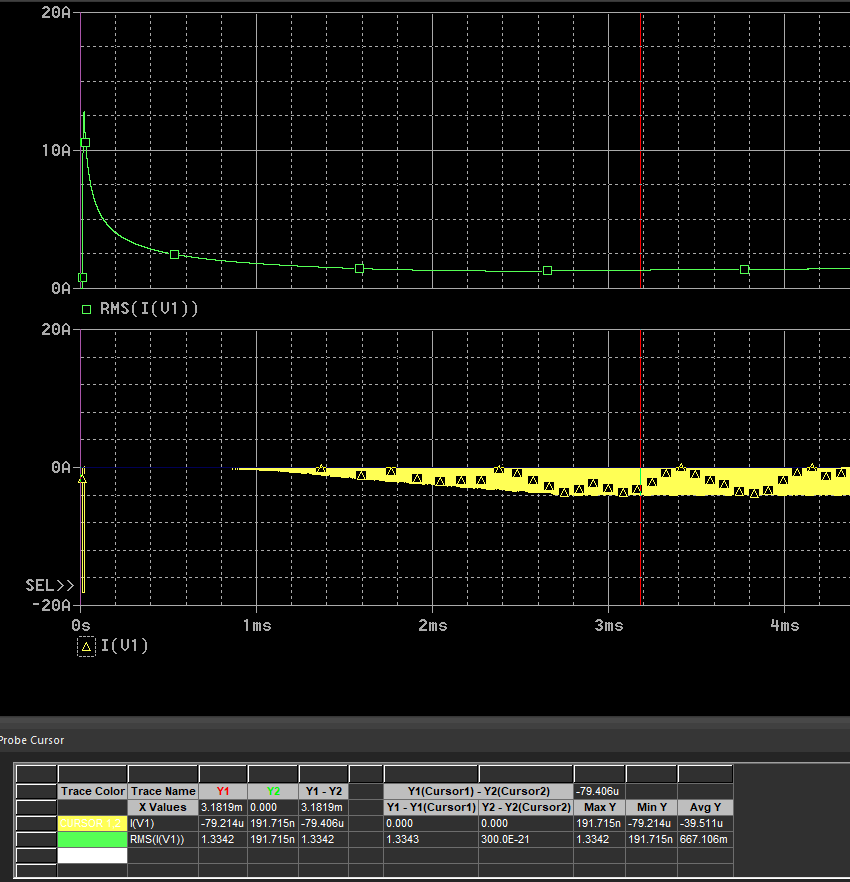Click the green RMS trace color swatch
The width and height of the screenshot is (850, 882).
point(92,839)
